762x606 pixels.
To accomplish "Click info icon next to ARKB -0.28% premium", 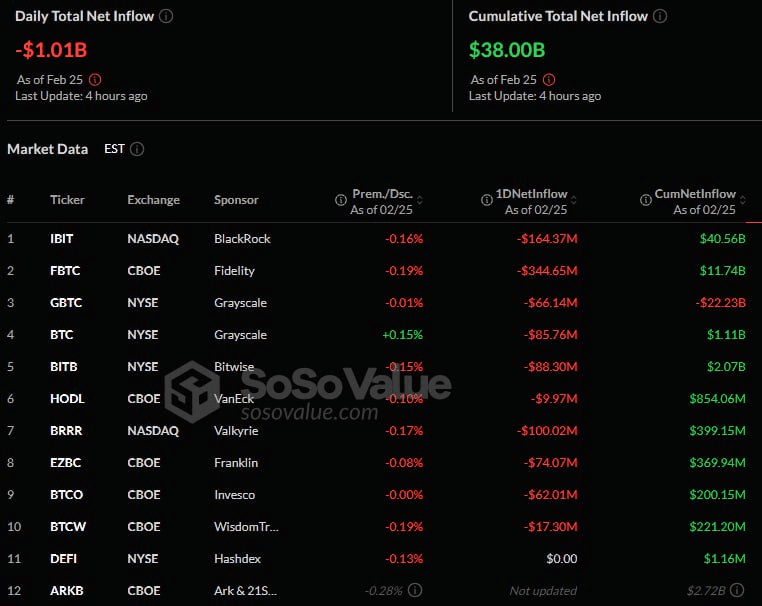I will (x=415, y=590).
